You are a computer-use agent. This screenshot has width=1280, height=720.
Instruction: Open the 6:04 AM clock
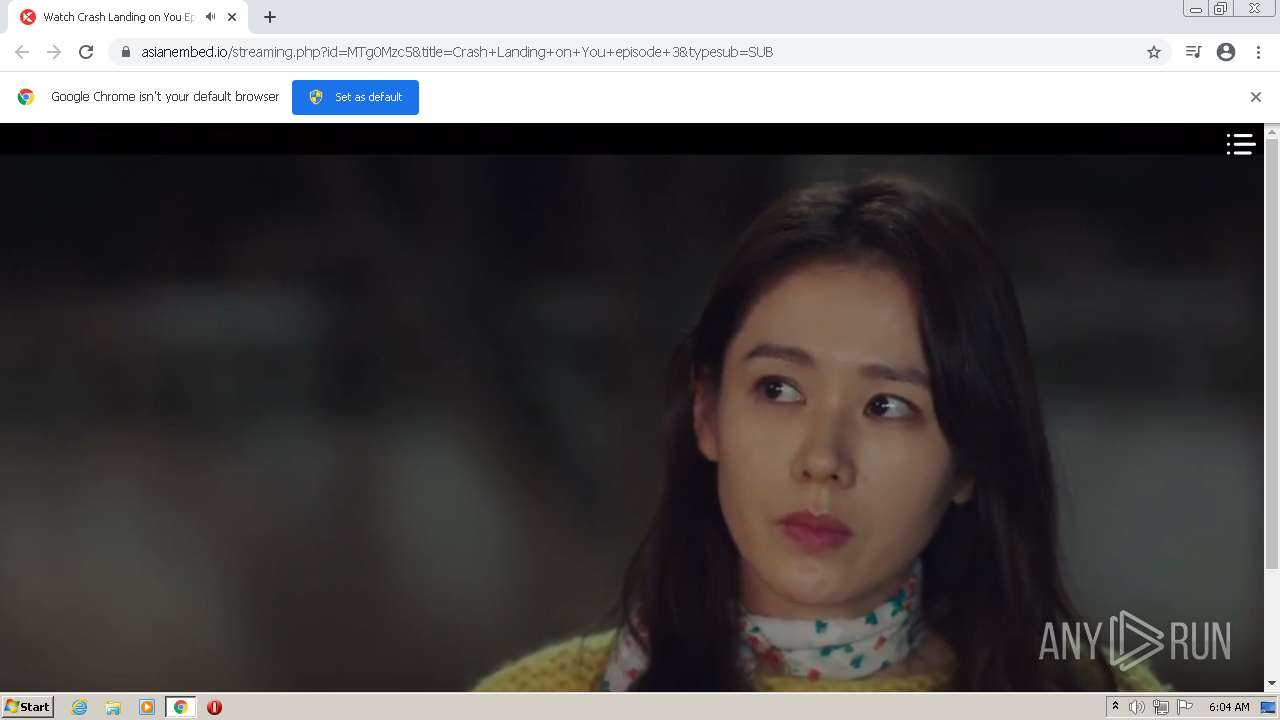pyautogui.click(x=1229, y=707)
